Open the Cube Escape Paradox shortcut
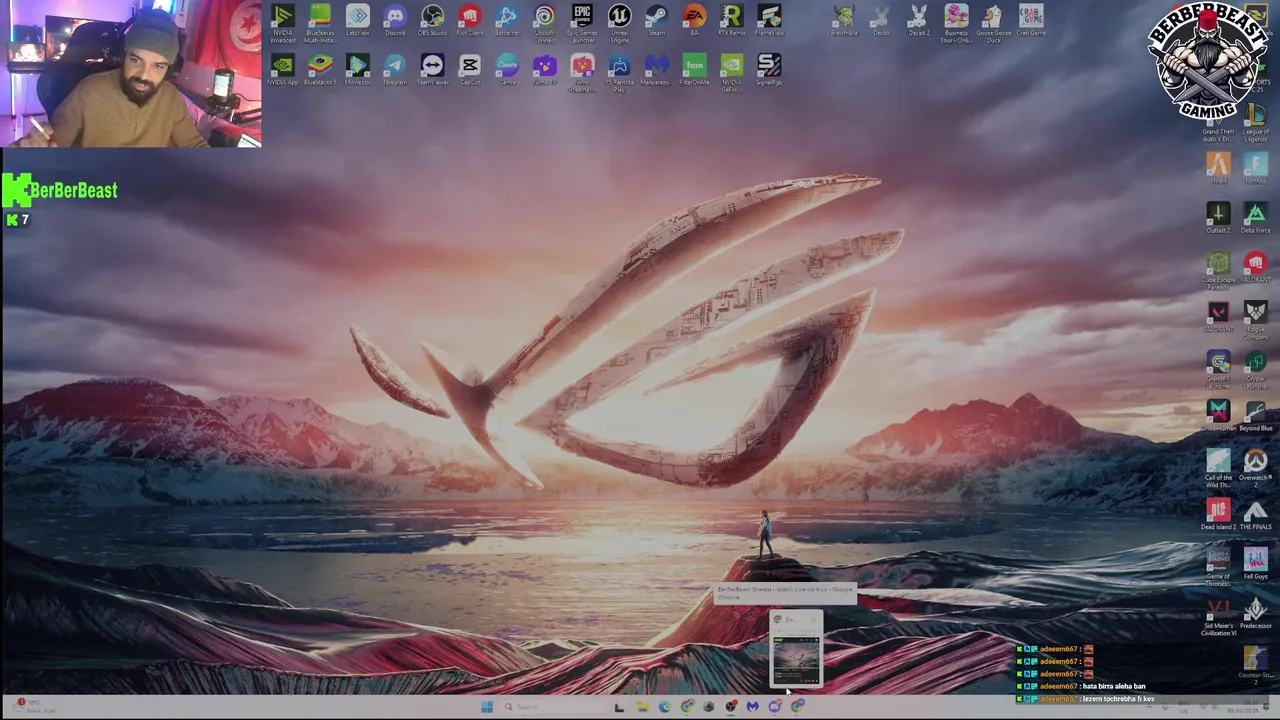The image size is (1280, 720). [x=1218, y=270]
